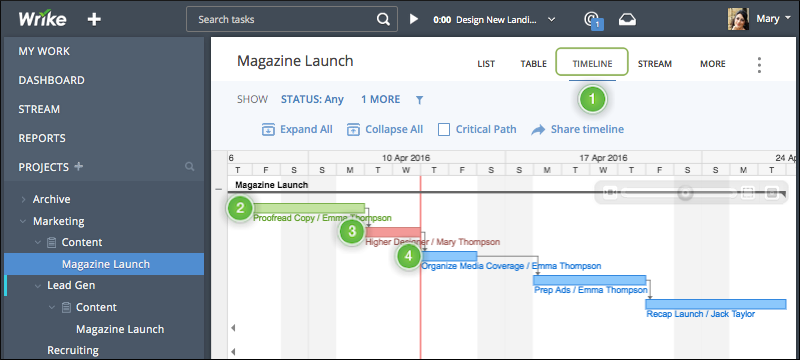
Task: Switch to the TIMELINE tab
Action: click(x=592, y=64)
